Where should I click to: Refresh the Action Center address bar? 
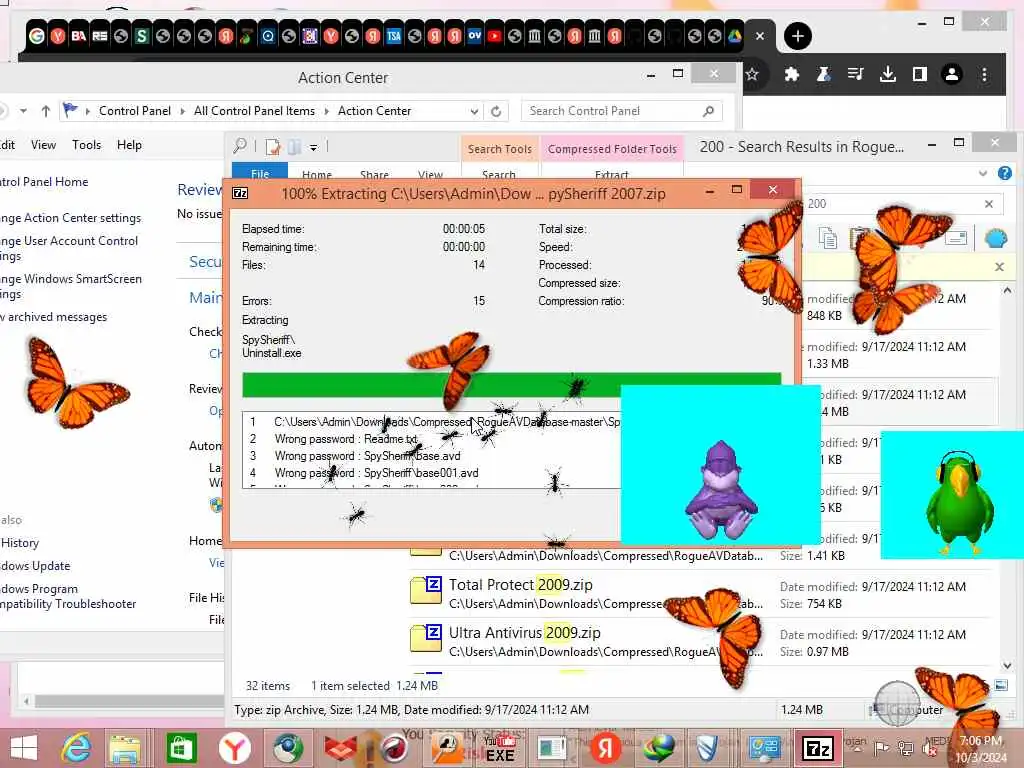tap(496, 112)
